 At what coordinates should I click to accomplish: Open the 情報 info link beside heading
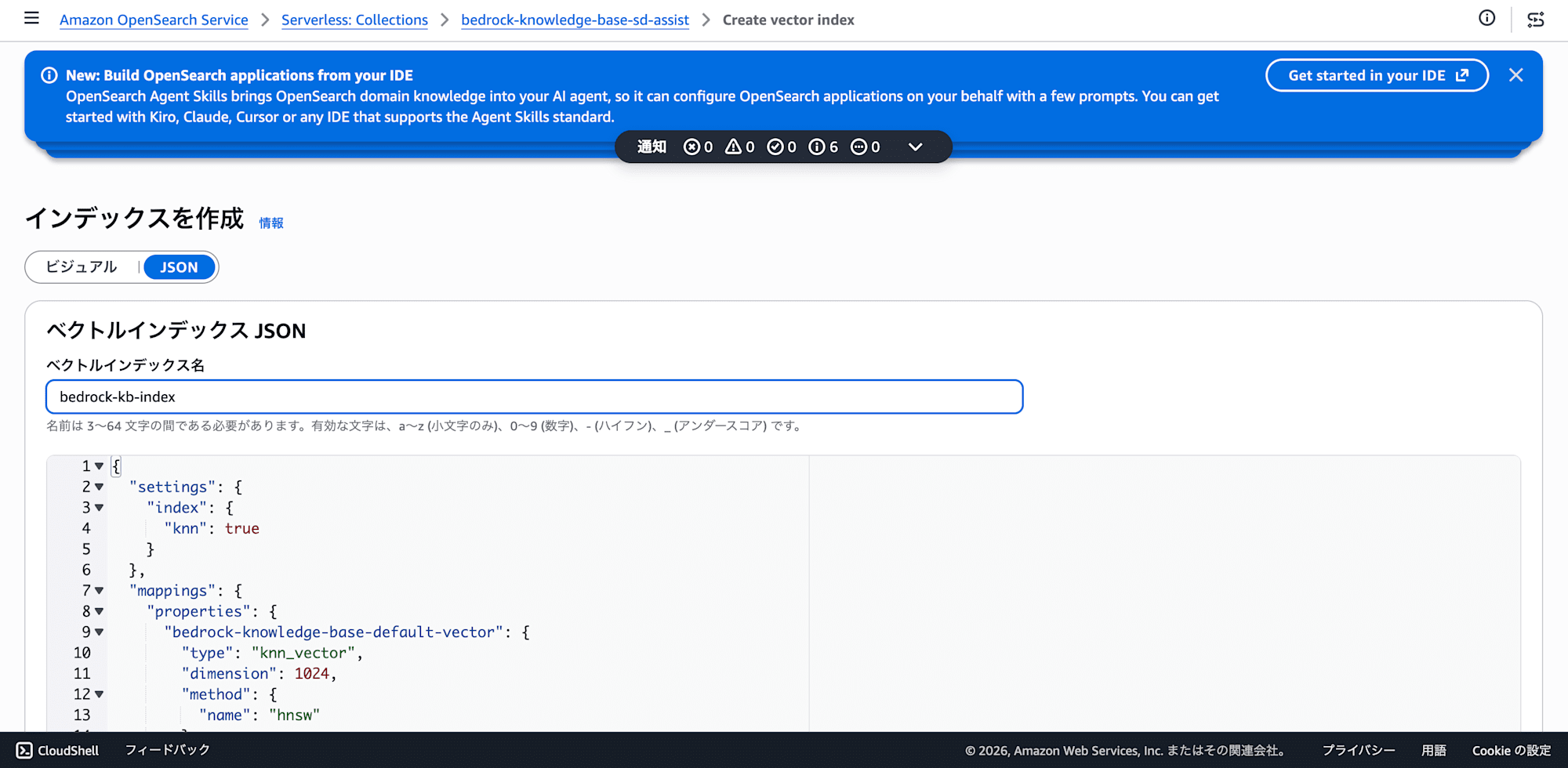tap(271, 223)
